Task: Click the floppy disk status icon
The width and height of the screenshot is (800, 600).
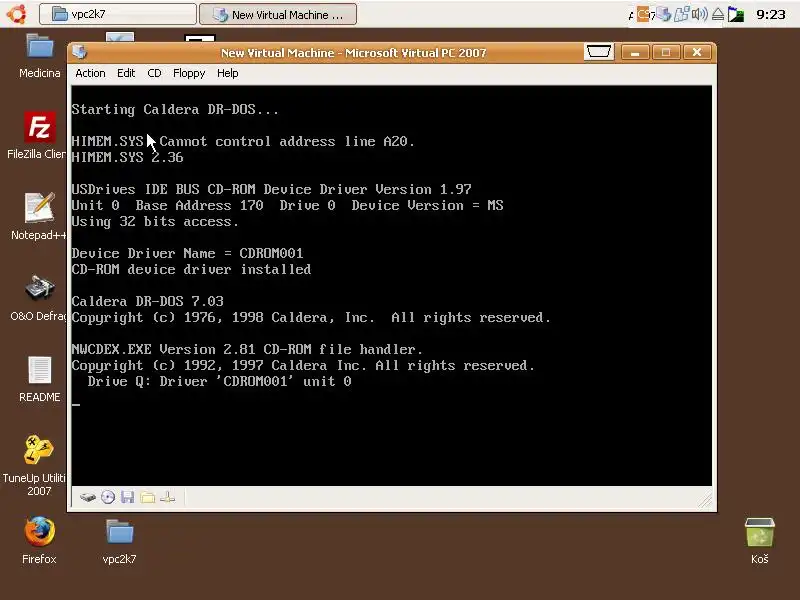Action: (128, 497)
